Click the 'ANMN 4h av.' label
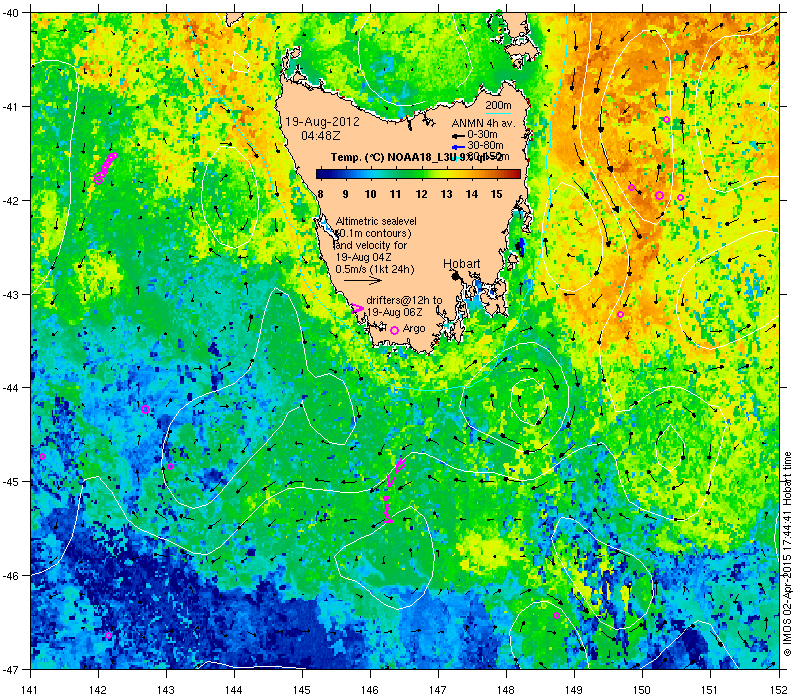This screenshot has height=700, width=800. (483, 123)
